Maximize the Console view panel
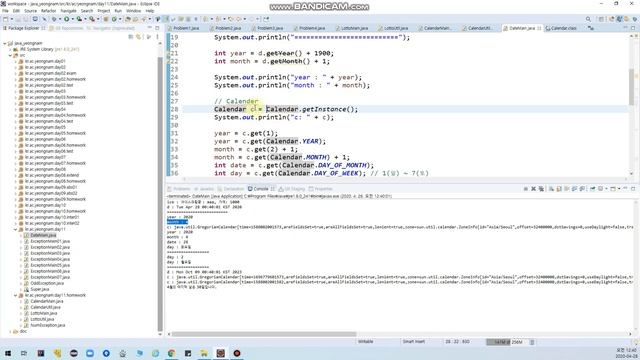 point(633,189)
